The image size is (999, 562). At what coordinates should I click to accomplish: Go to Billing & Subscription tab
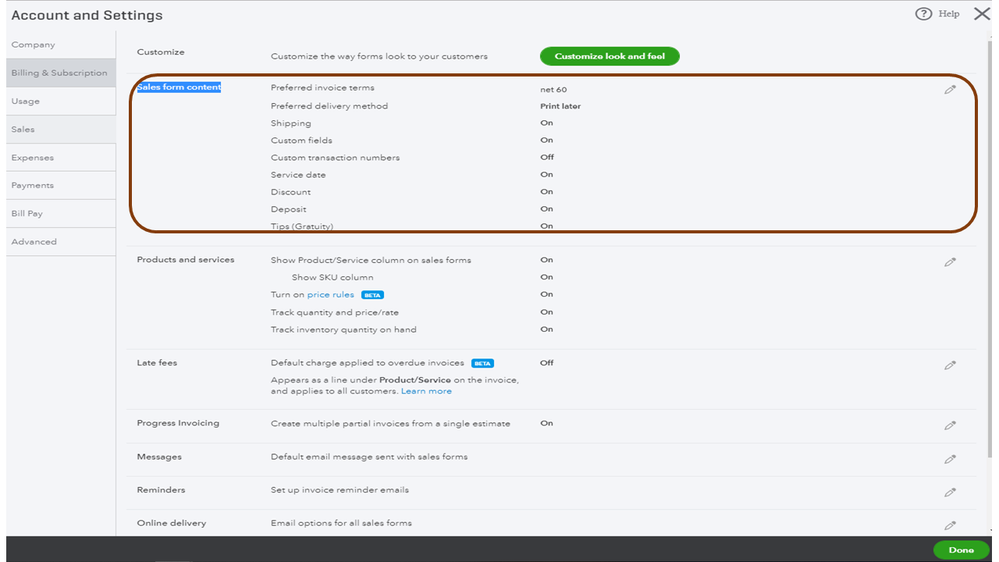[61, 73]
